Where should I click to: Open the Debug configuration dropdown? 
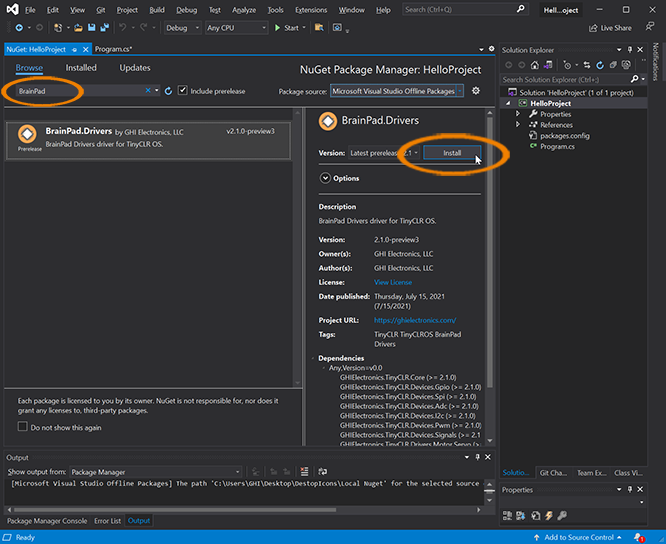tap(183, 28)
